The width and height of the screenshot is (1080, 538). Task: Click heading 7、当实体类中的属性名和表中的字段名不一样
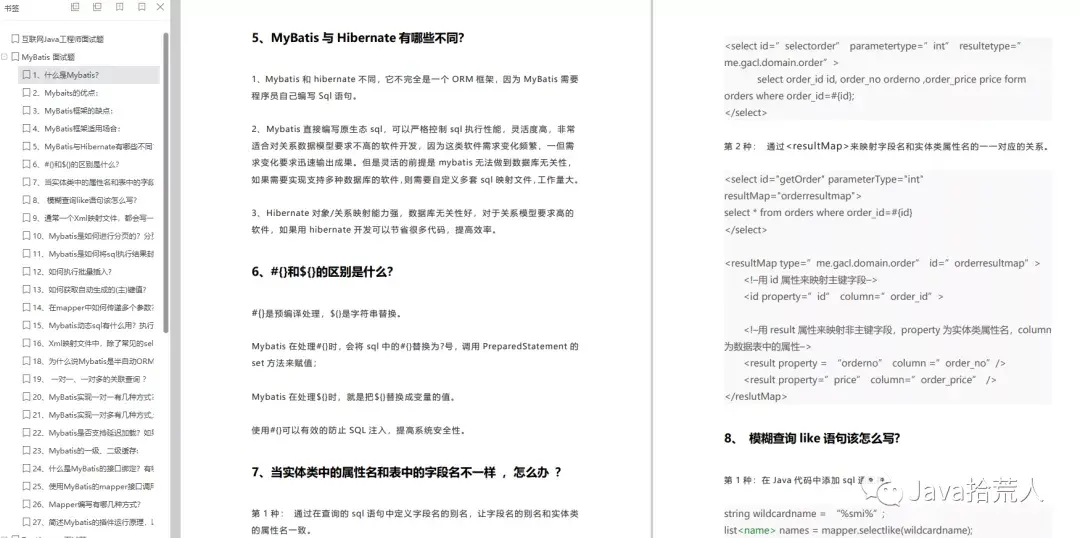(406, 473)
